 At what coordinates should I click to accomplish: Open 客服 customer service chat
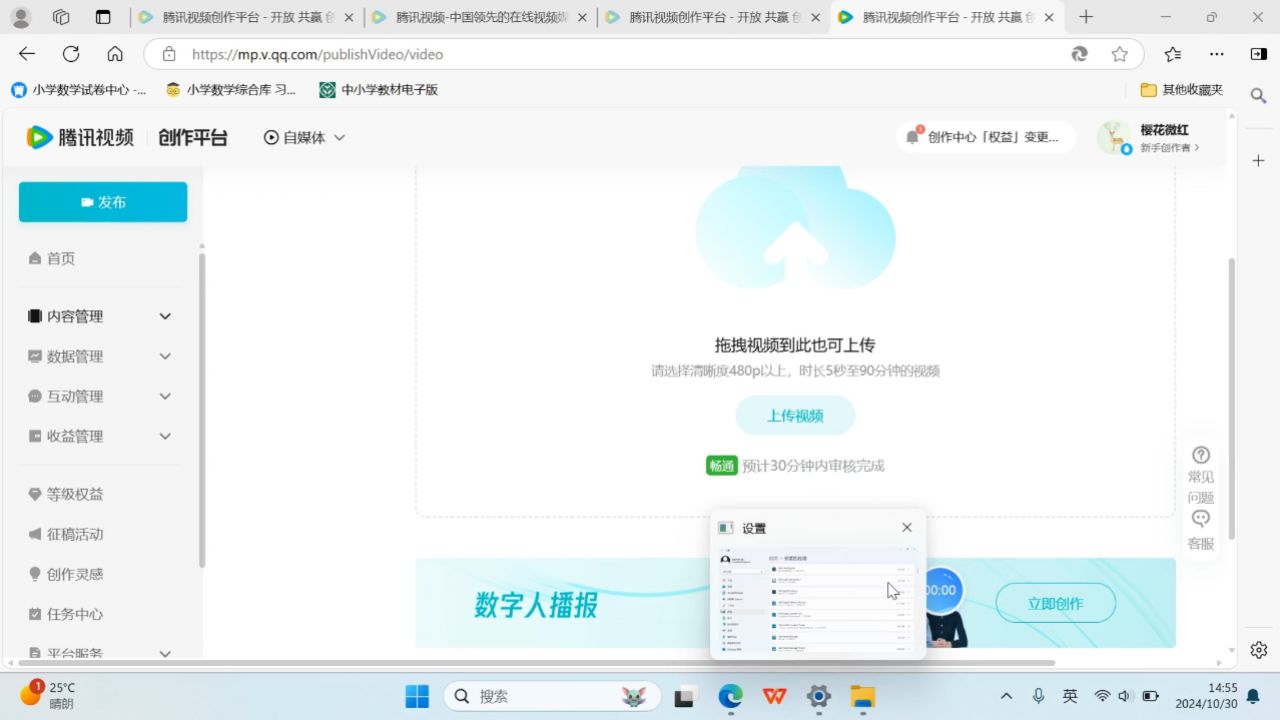click(1201, 530)
